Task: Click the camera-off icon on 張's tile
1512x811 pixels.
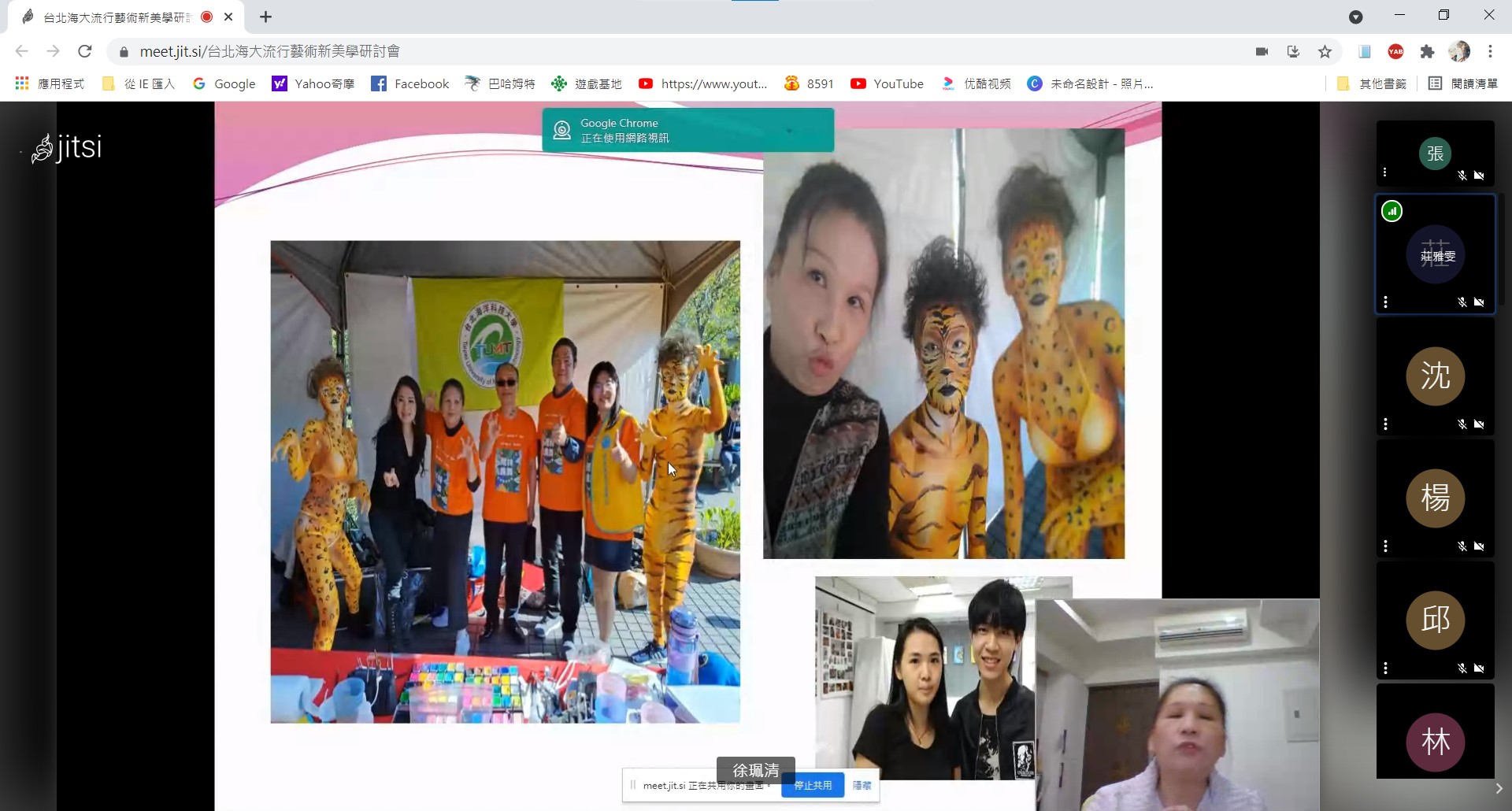Action: [x=1479, y=176]
